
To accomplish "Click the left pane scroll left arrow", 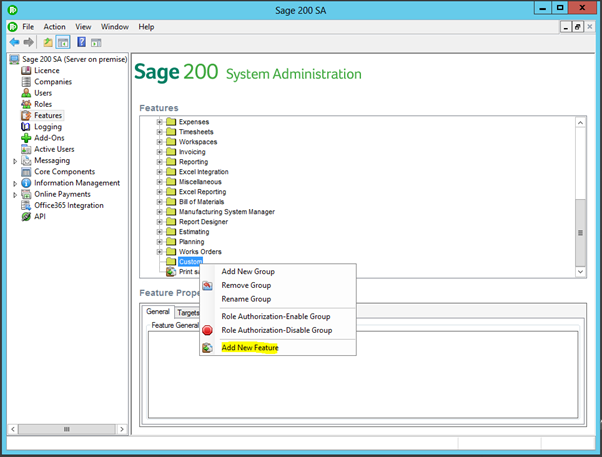I will coord(13,429).
